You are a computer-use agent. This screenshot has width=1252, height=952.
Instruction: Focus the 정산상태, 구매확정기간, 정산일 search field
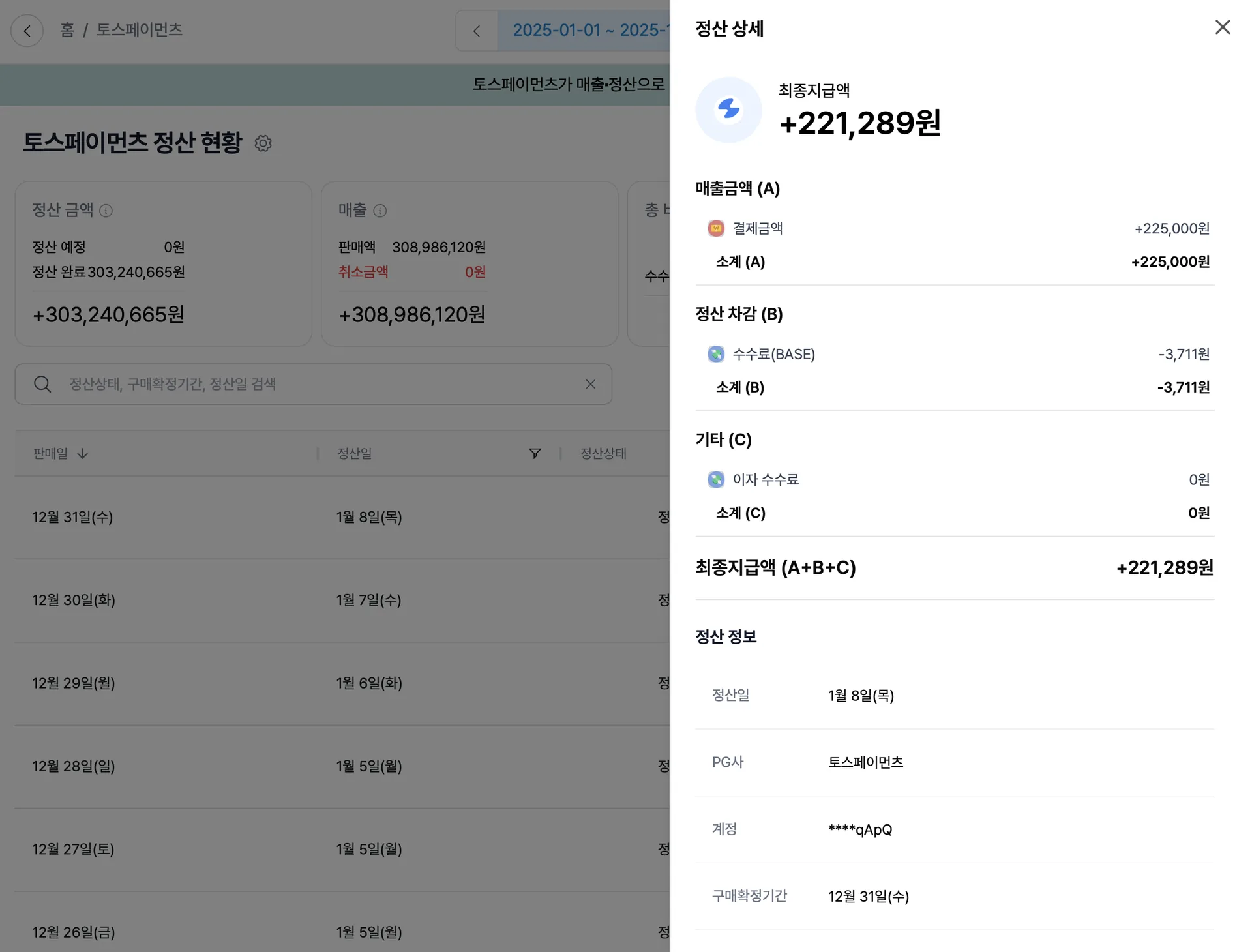tap(313, 384)
